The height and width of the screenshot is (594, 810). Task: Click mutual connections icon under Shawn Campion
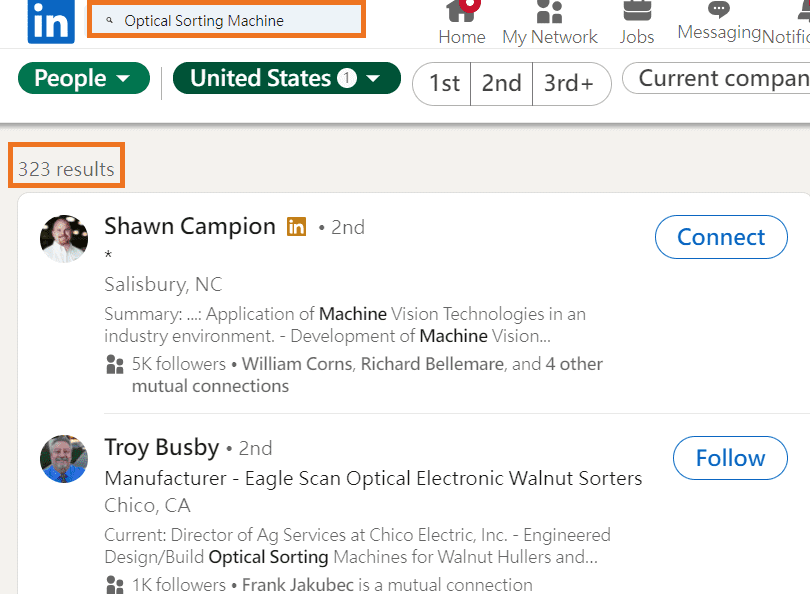pyautogui.click(x=115, y=364)
